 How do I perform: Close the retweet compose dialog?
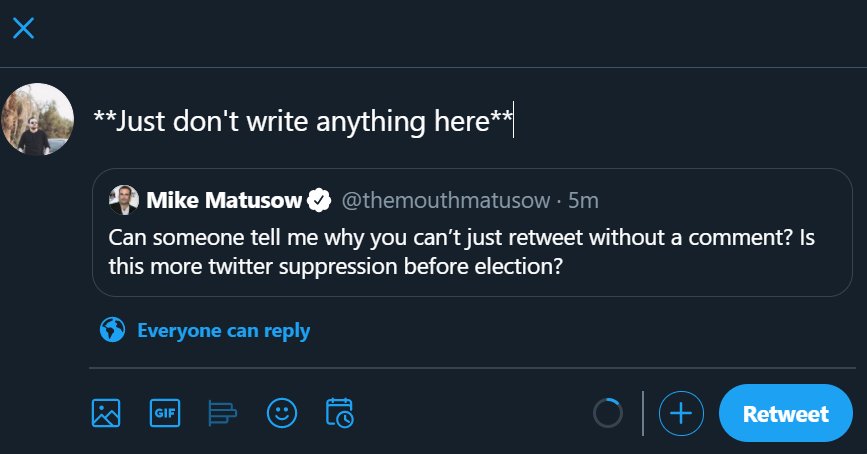pos(23,28)
